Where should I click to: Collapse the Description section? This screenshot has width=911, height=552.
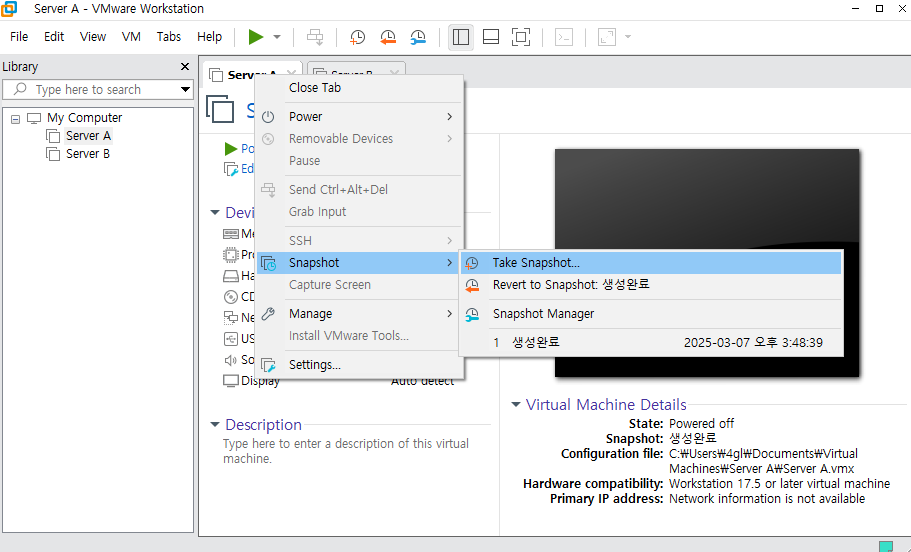click(x=215, y=425)
